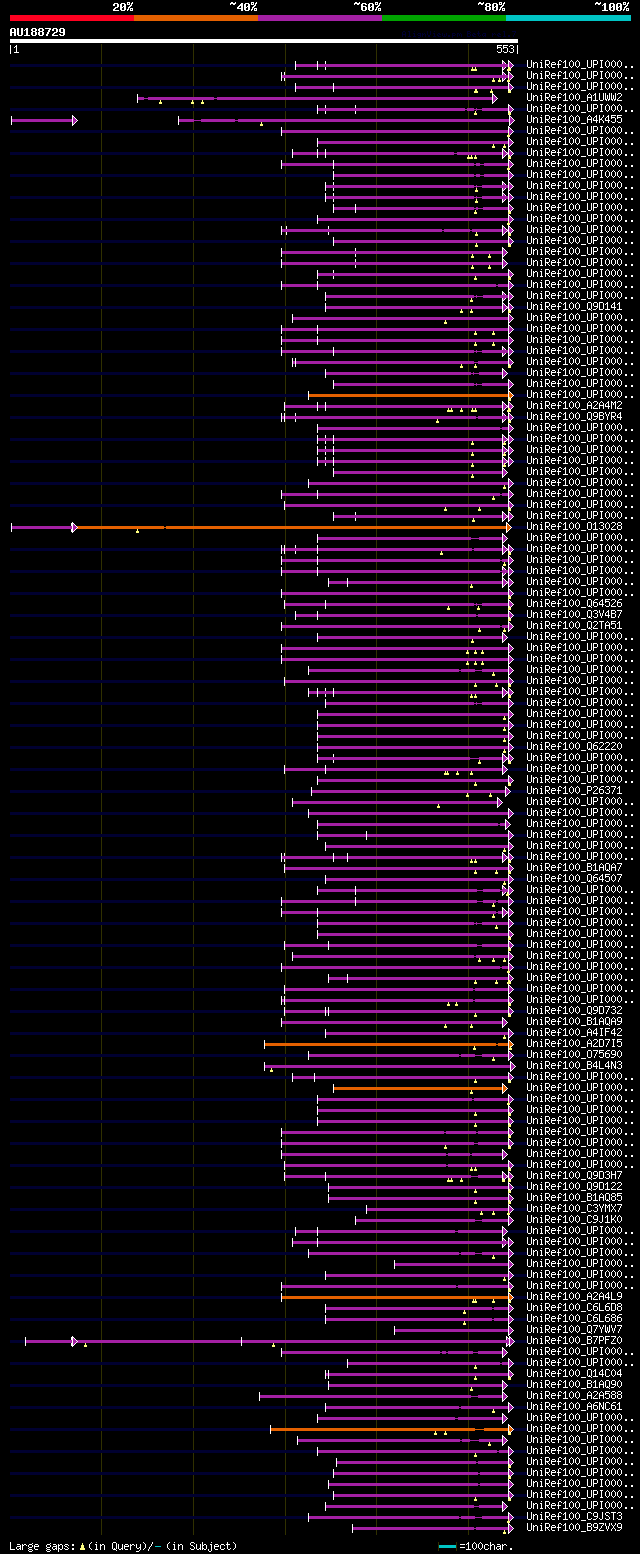Select hit label UniRef100_B1AQ85
Screen dimensions: 640x1554
(x=574, y=1198)
